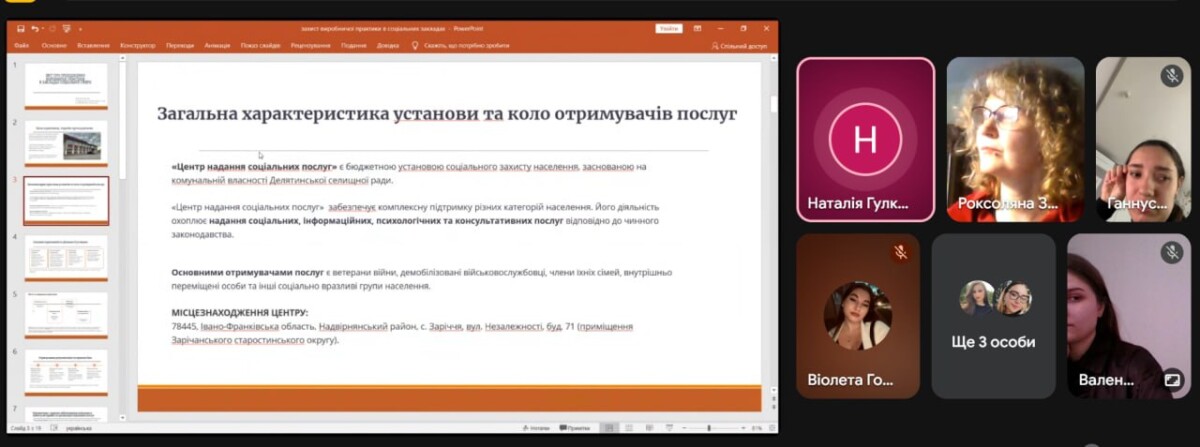
Task: Click the Спільний доступ share button
Action: [739, 45]
